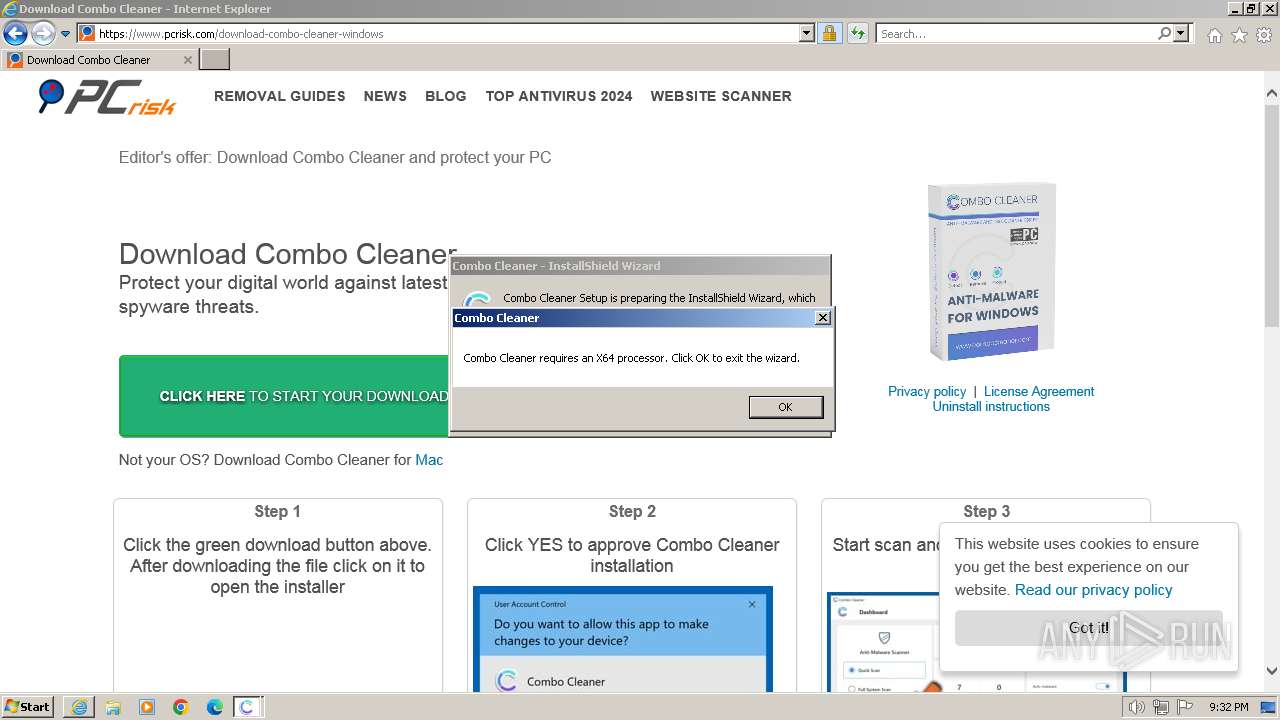Open the media player taskbar icon
Viewport: 1280px width, 720px height.
pyautogui.click(x=147, y=707)
